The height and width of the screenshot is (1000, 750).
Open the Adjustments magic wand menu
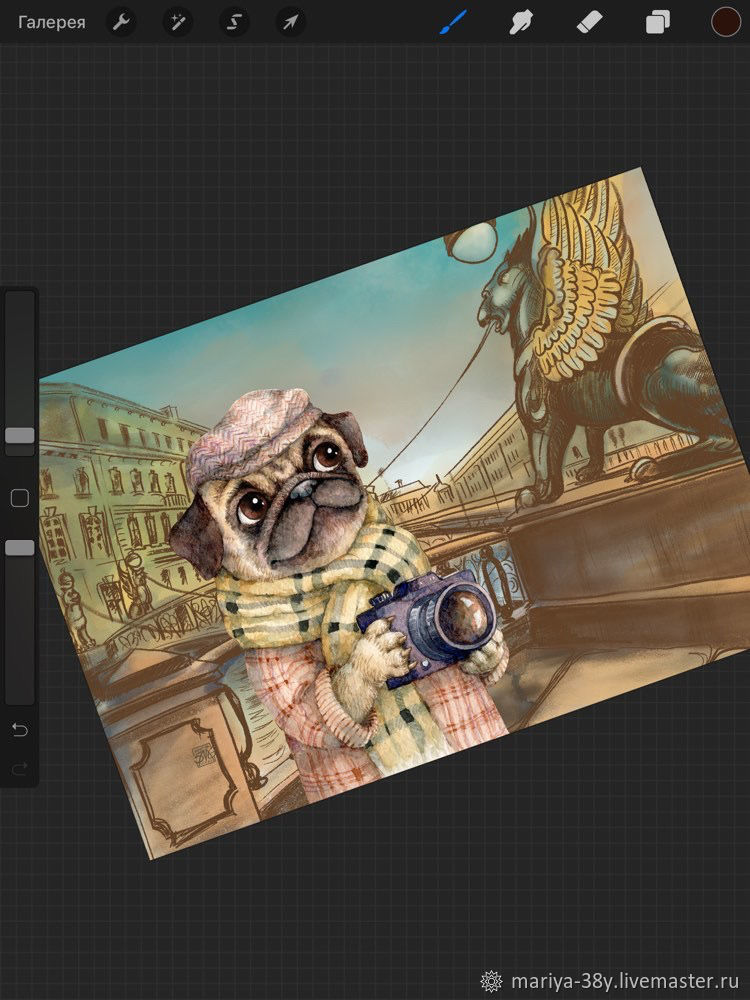point(177,23)
